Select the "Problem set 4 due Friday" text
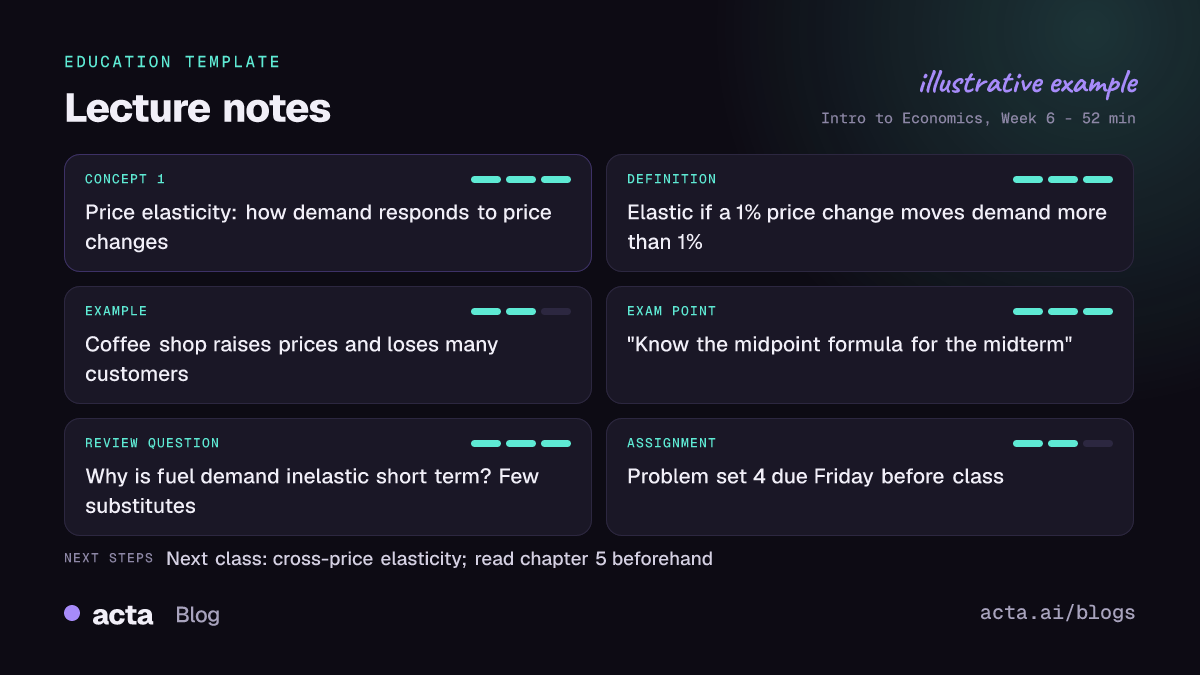 (815, 477)
